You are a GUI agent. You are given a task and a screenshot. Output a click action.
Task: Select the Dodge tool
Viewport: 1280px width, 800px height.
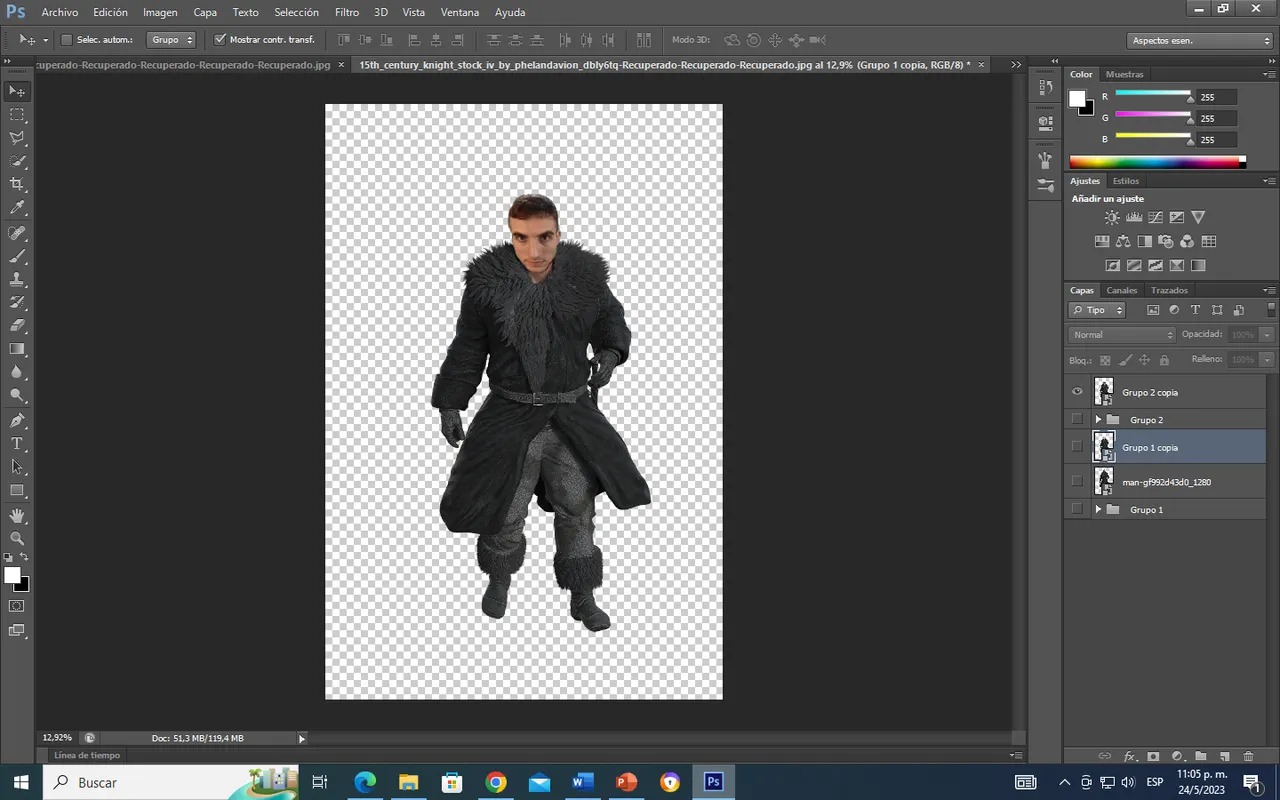tap(17, 396)
